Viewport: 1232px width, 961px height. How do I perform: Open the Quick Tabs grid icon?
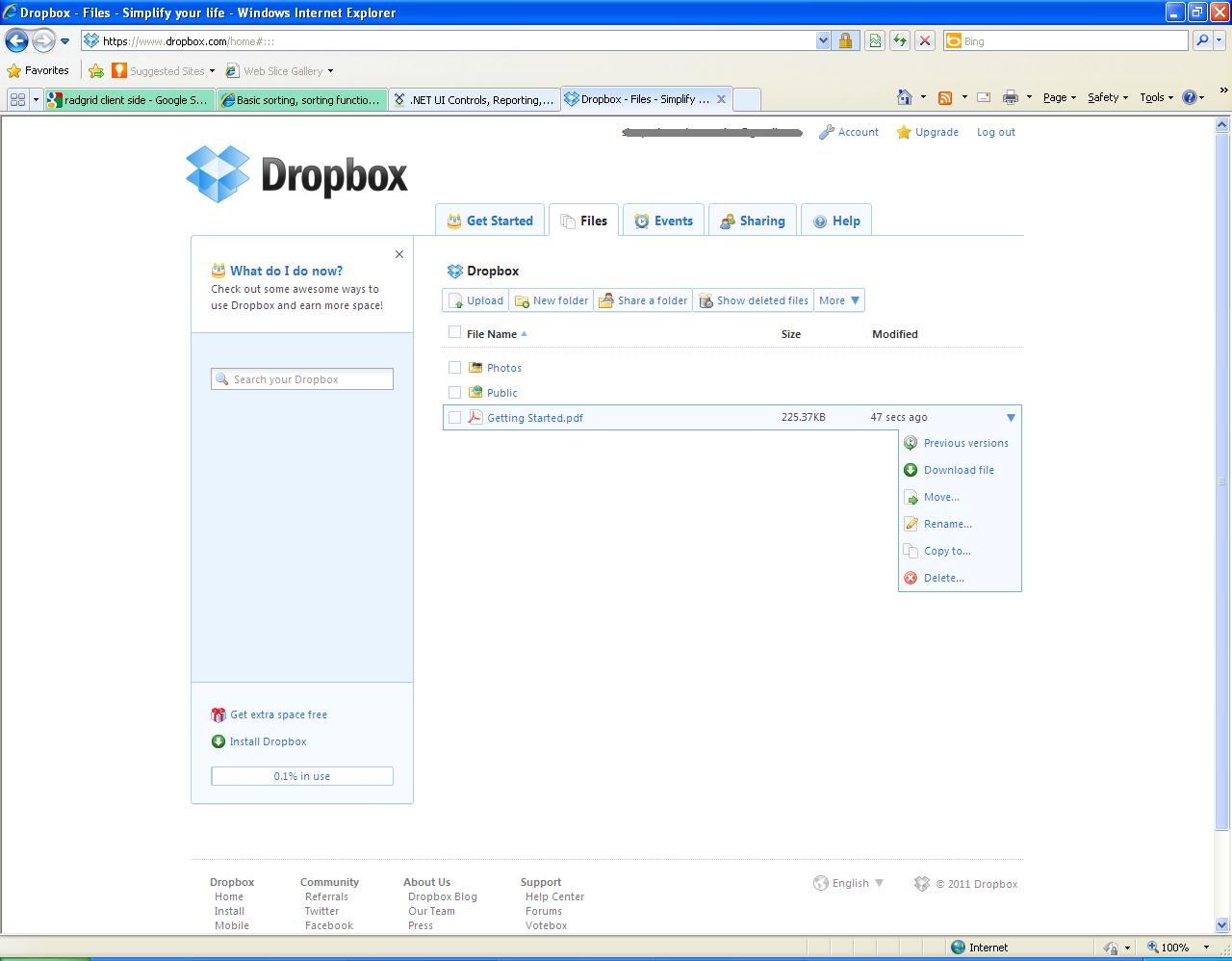17,98
